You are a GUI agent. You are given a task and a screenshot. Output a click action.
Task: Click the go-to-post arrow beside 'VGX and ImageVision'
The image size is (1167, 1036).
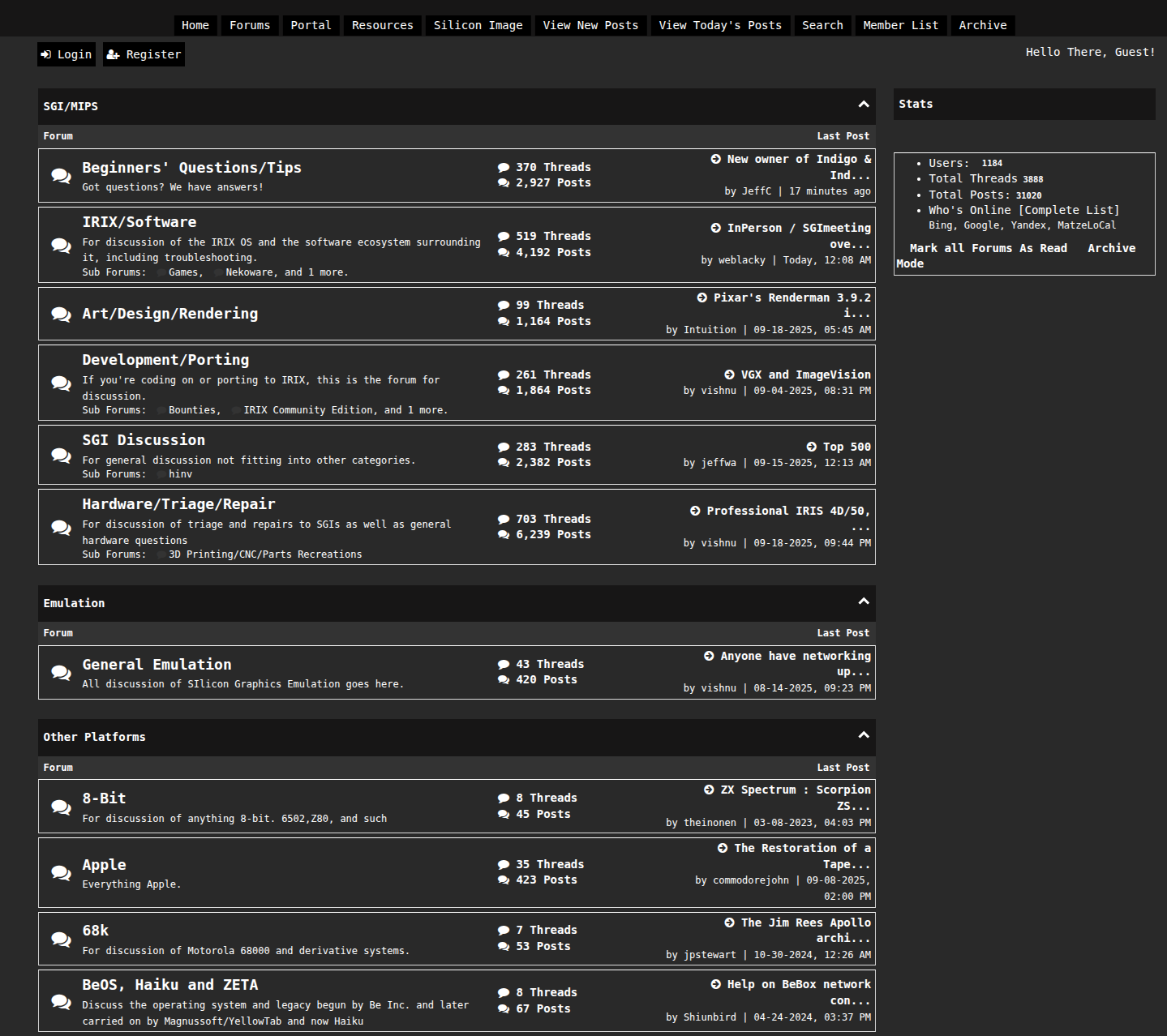click(729, 375)
